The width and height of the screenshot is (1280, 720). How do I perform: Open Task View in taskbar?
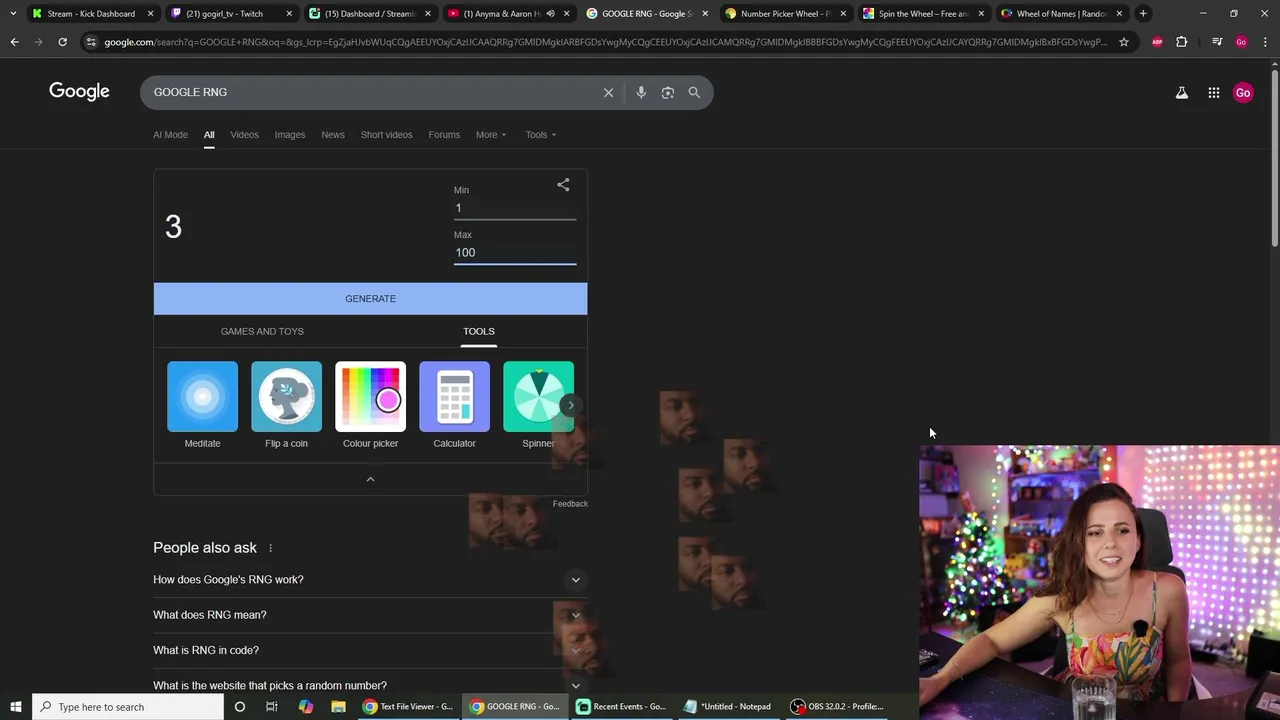(x=272, y=707)
